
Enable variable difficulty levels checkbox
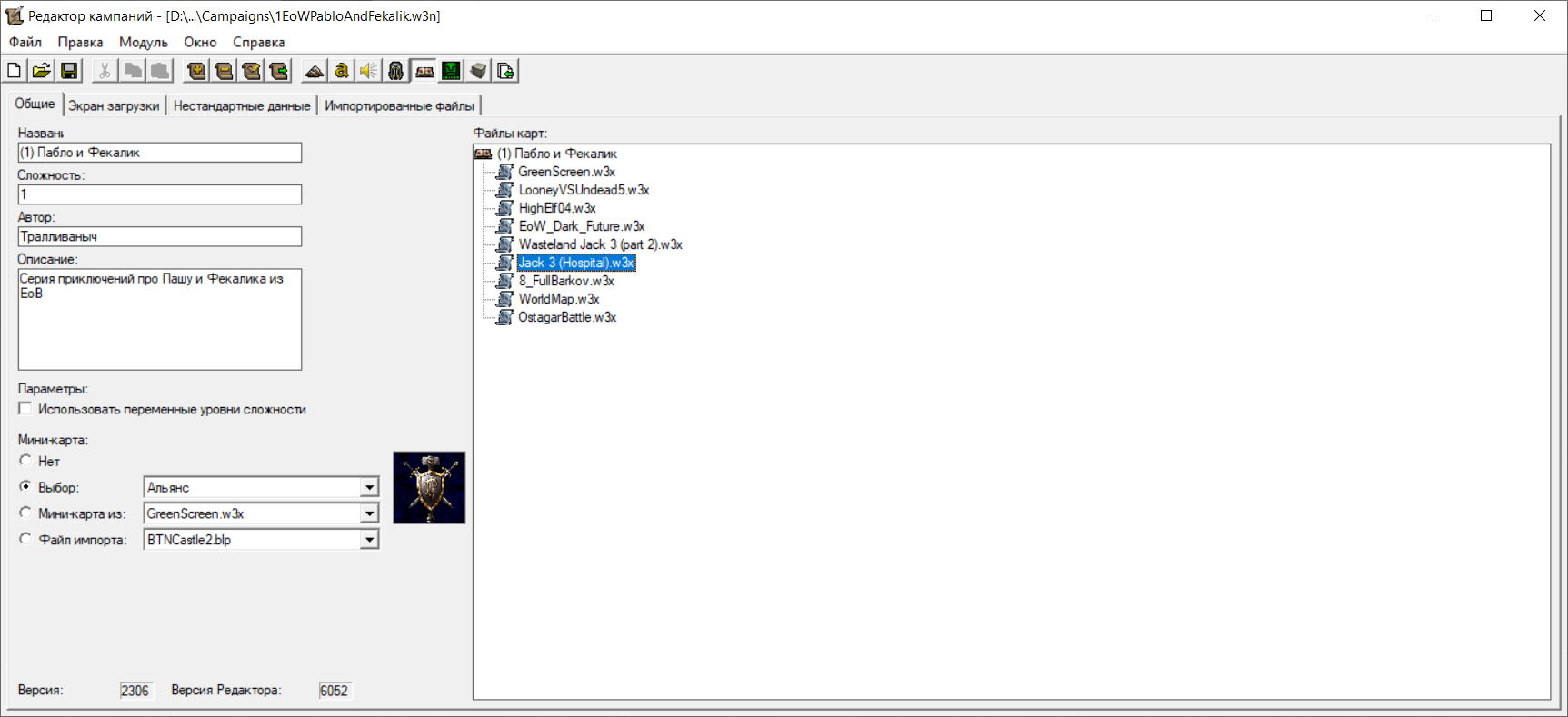click(25, 409)
